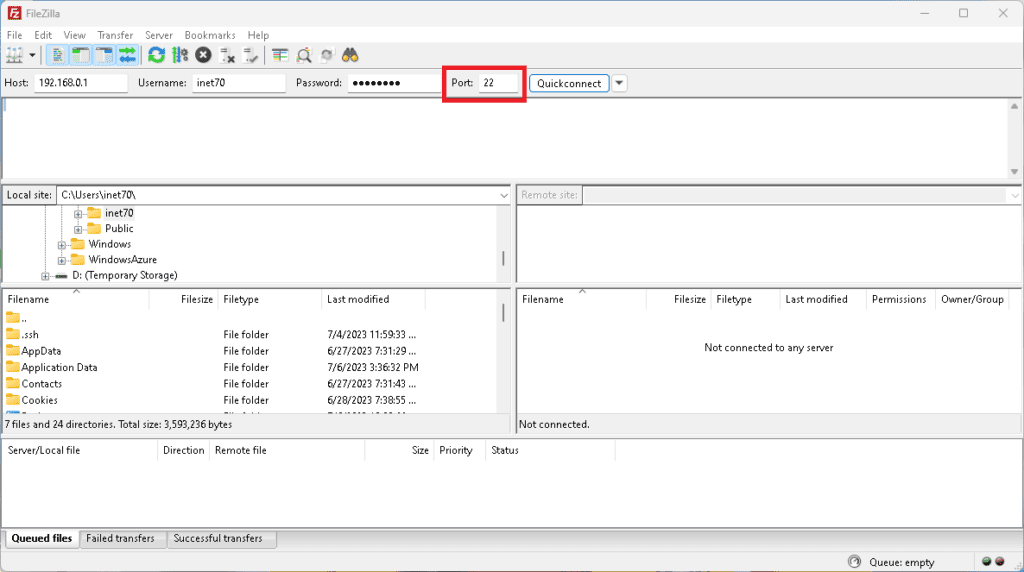The image size is (1024, 572).
Task: Select Public folder in tree
Action: [119, 229]
